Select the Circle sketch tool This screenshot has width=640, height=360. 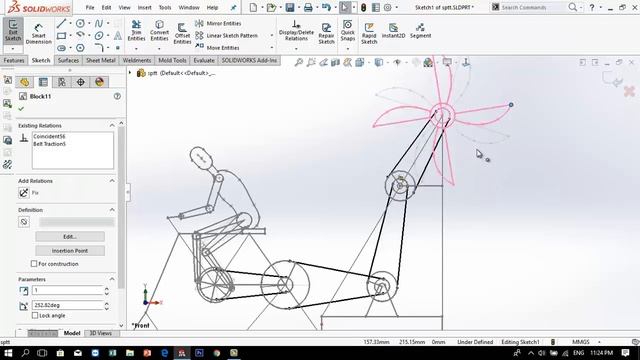click(80, 24)
